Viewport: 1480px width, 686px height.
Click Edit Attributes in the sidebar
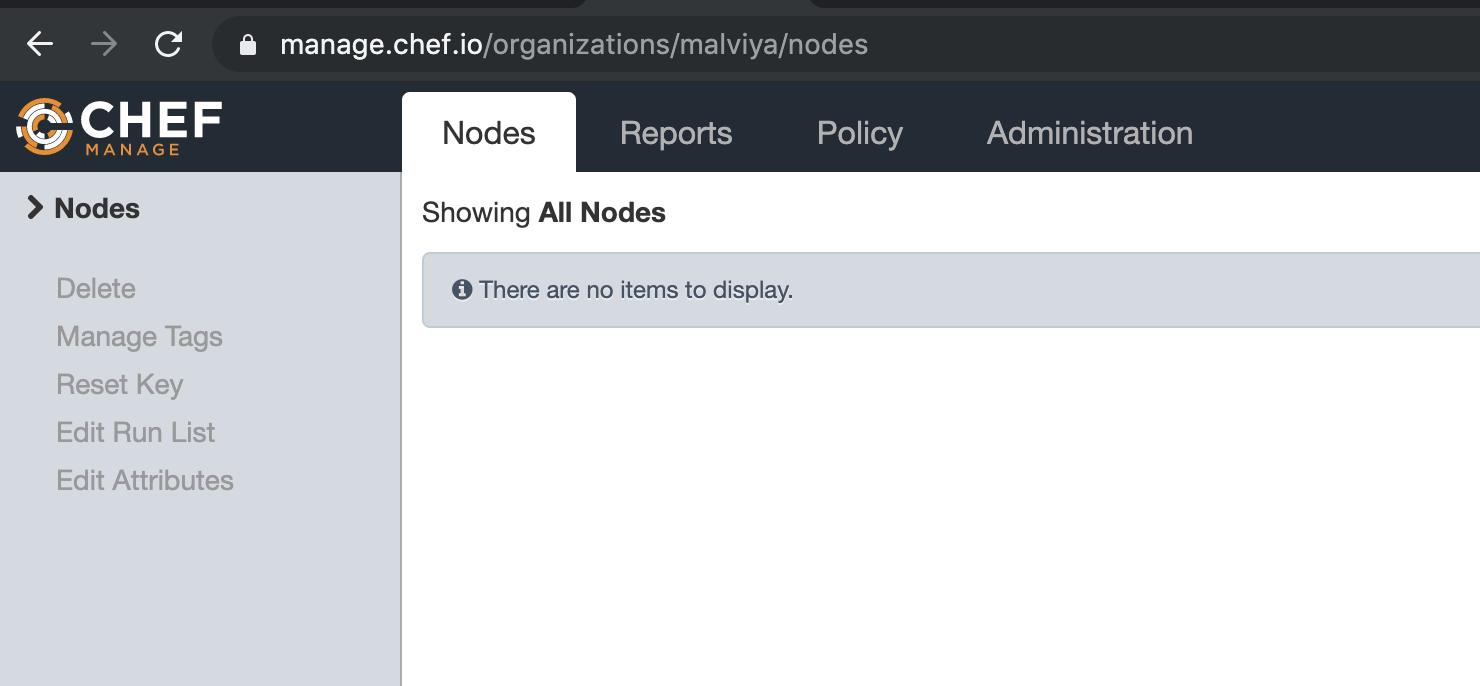click(144, 480)
